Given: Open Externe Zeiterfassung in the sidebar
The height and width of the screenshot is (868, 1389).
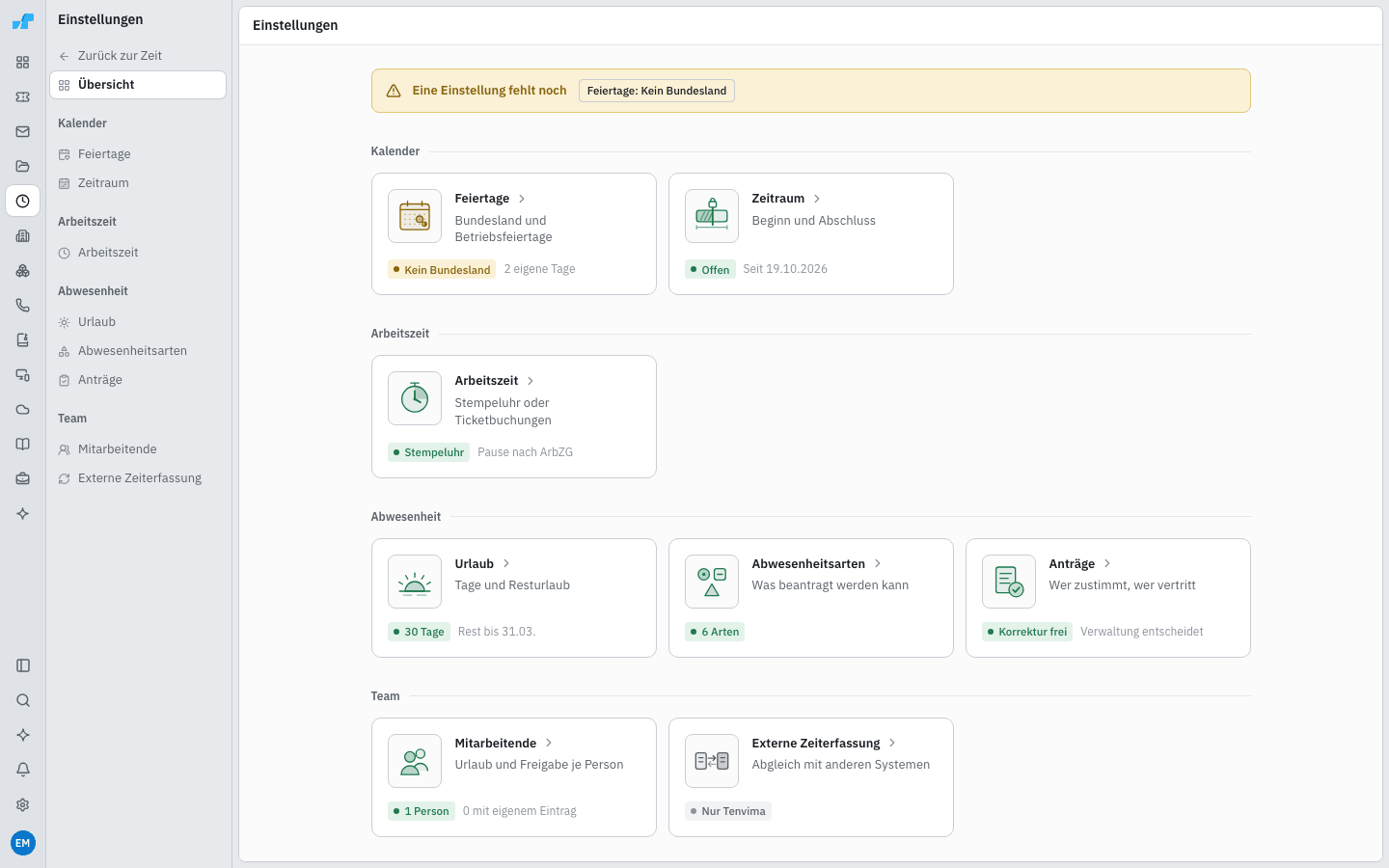Looking at the screenshot, I should tap(138, 478).
